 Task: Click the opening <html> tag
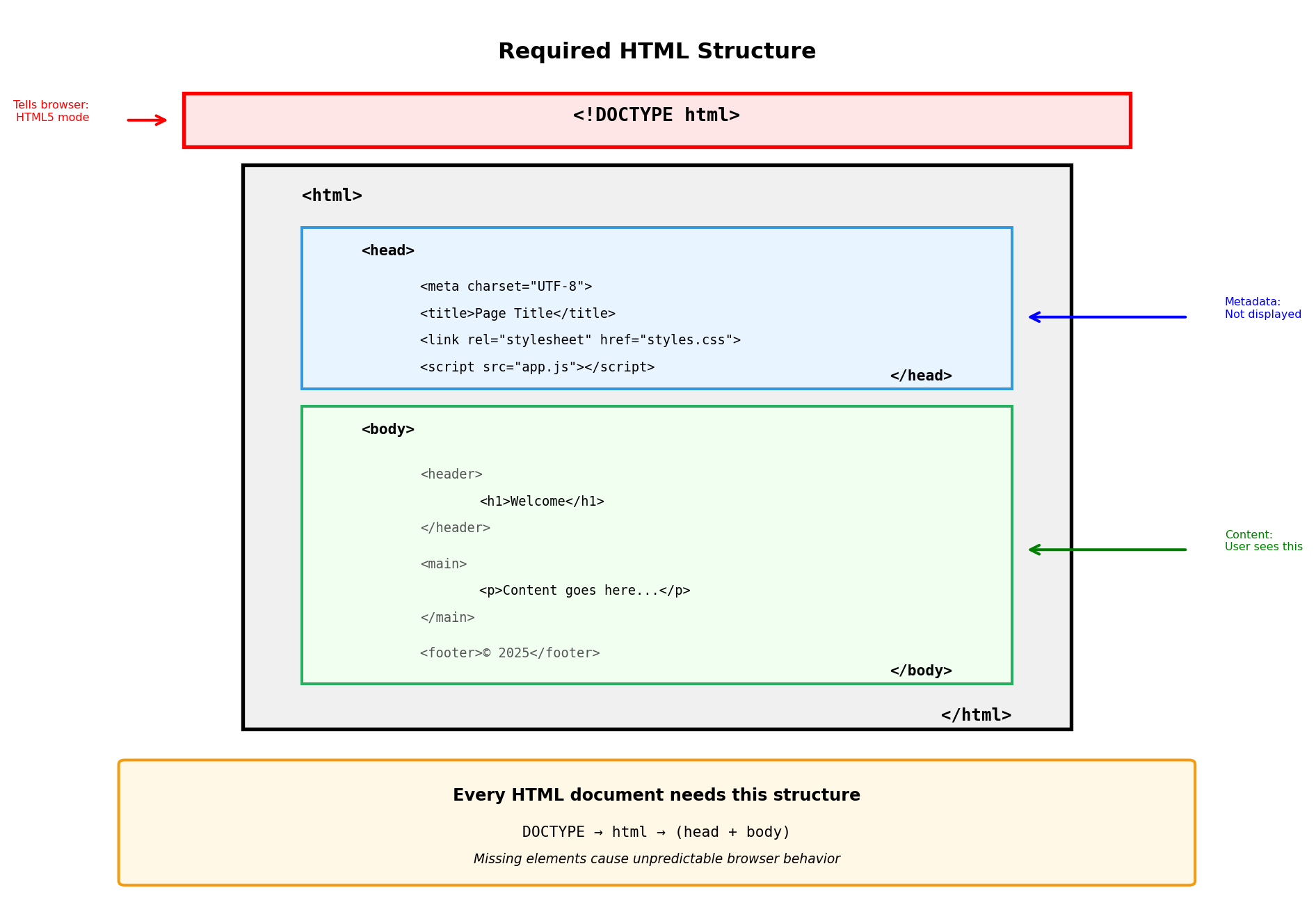[332, 196]
